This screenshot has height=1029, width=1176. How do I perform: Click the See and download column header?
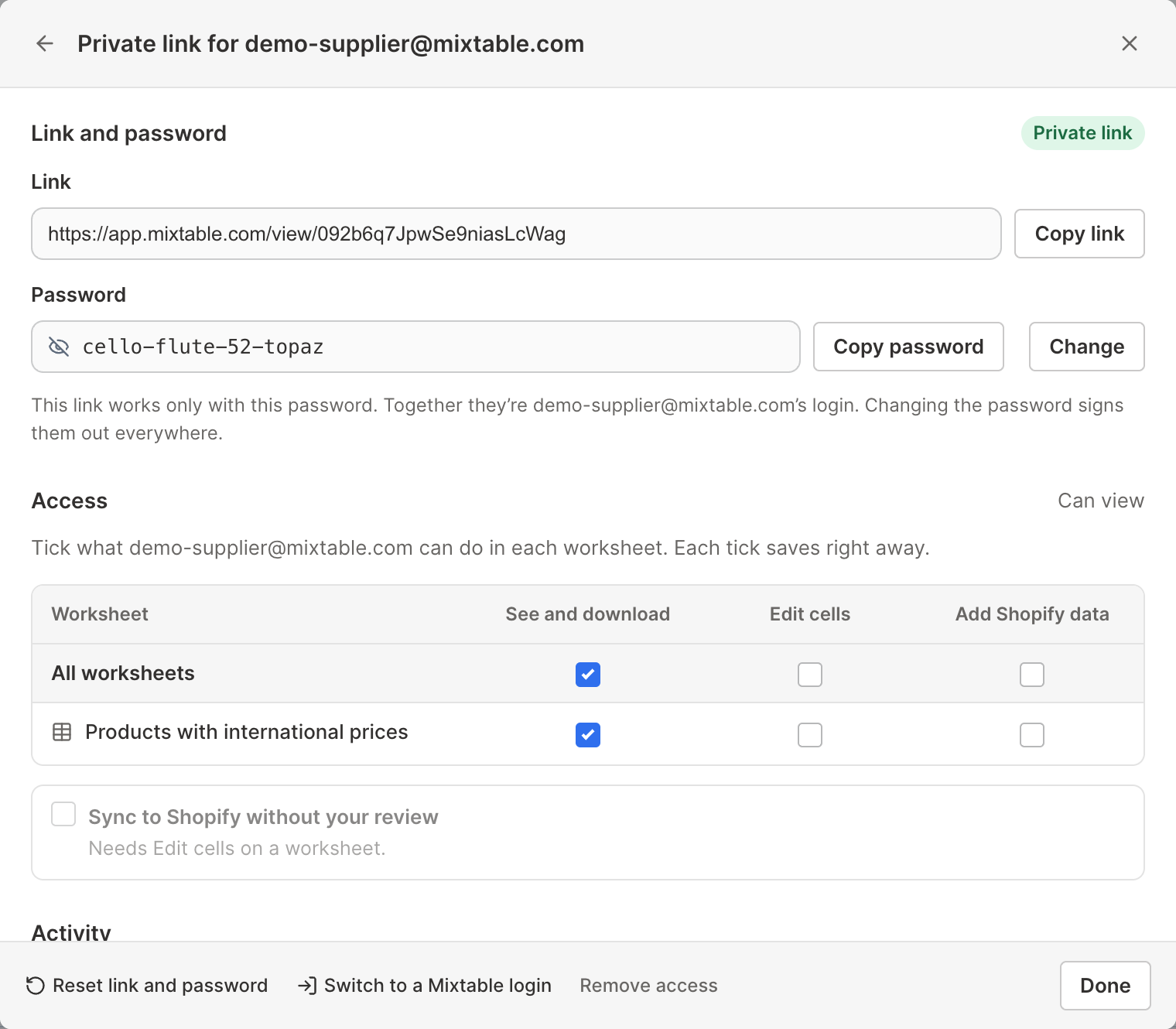[x=588, y=614]
